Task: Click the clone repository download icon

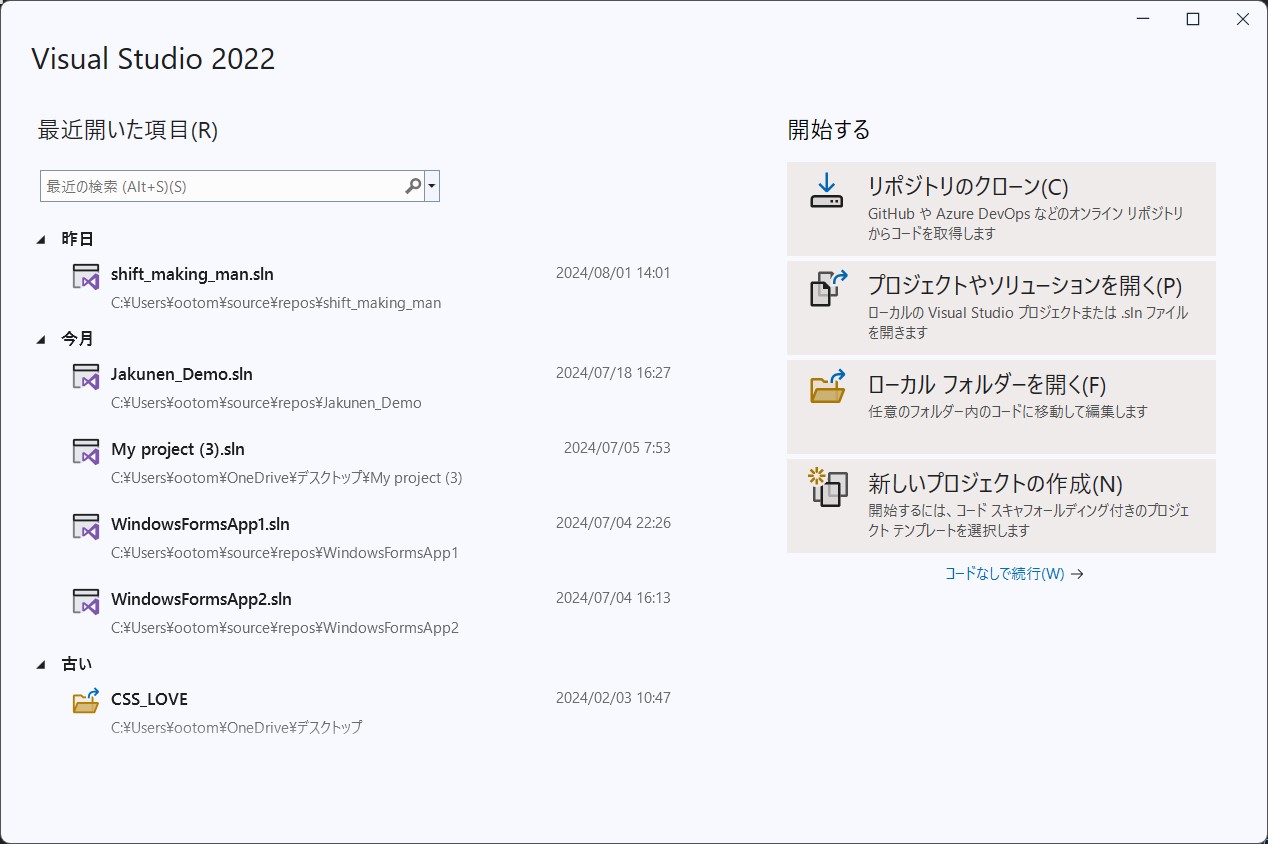Action: [827, 191]
